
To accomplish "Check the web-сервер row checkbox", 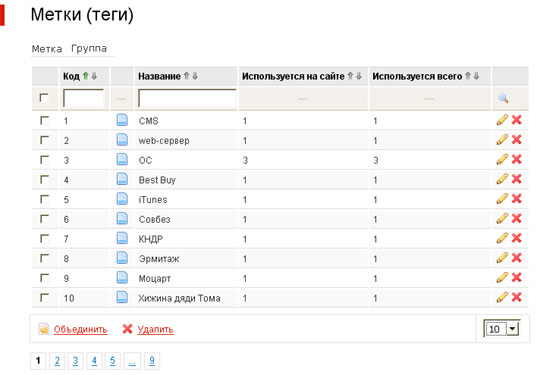I will pyautogui.click(x=45, y=140).
